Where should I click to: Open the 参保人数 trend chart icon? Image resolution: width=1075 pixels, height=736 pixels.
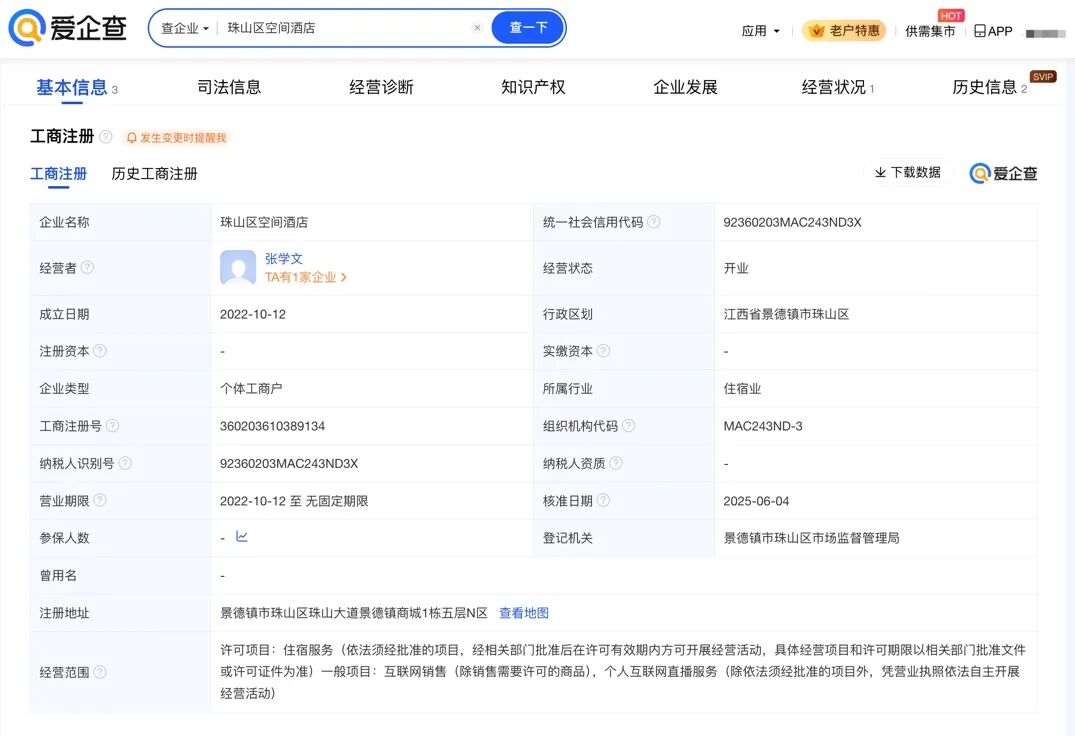[x=242, y=537]
